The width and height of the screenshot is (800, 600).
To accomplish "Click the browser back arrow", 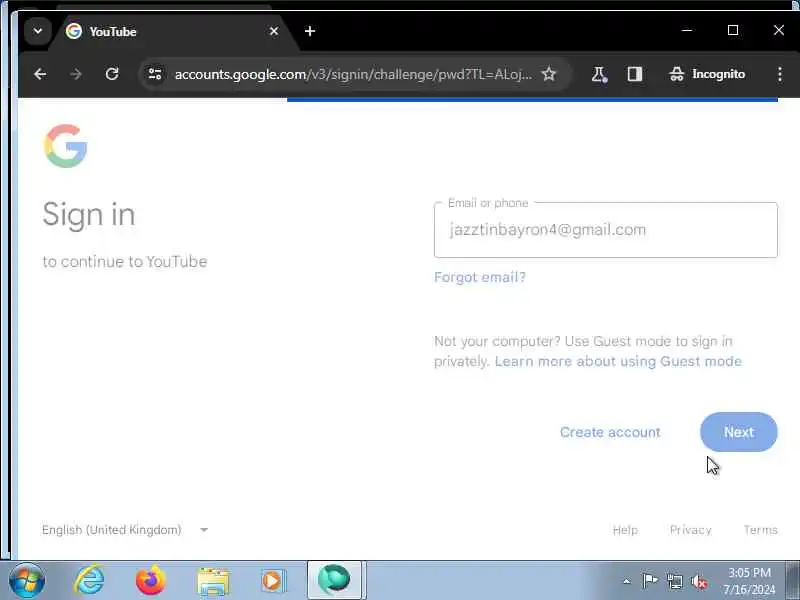I will point(40,74).
